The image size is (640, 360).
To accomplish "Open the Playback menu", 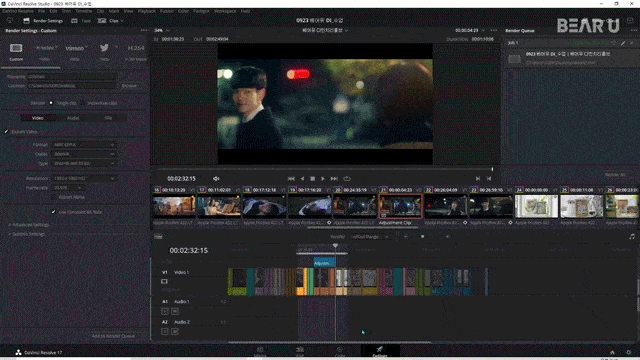I will point(147,11).
